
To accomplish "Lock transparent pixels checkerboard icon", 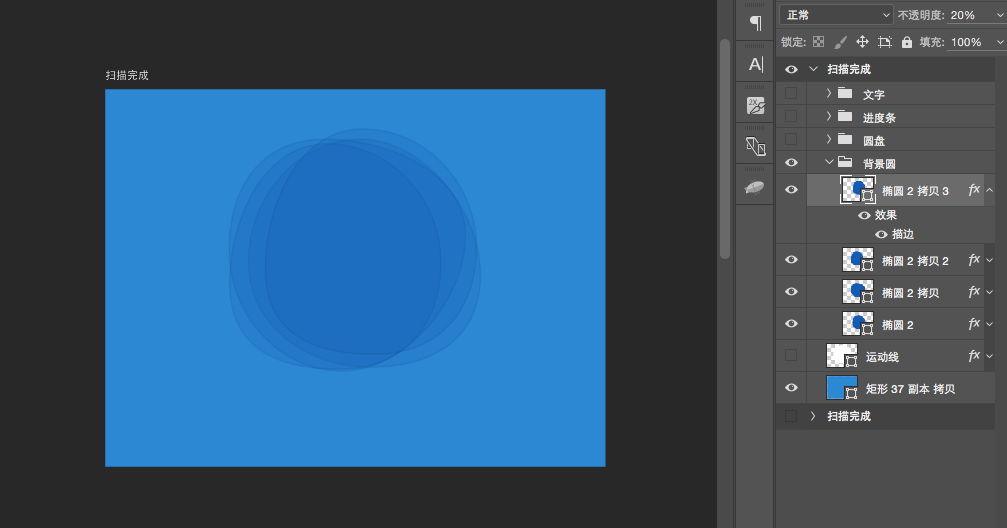I will click(x=818, y=42).
